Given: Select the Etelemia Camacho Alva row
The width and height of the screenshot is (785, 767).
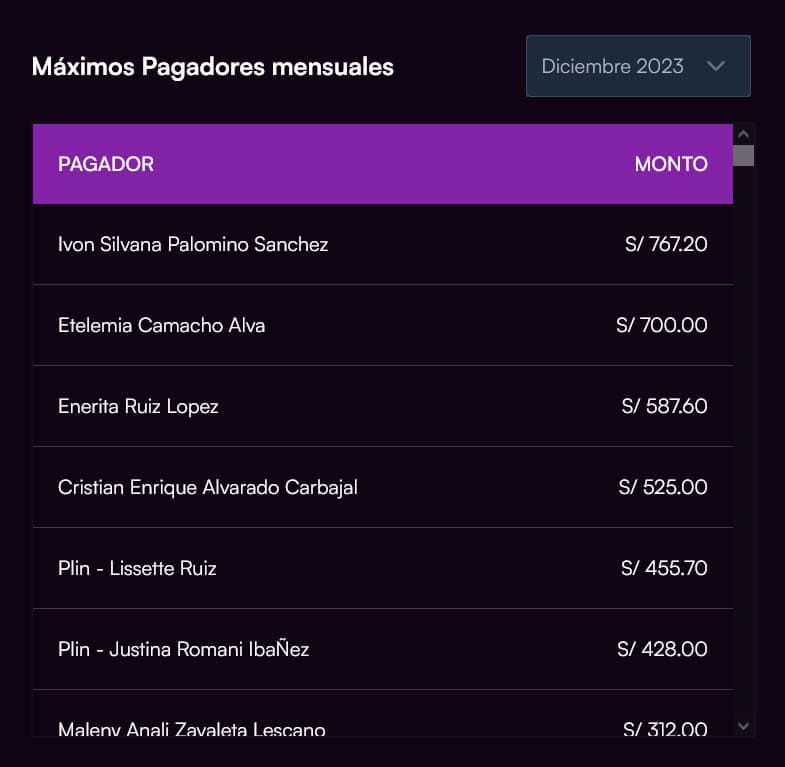Looking at the screenshot, I should point(162,325).
